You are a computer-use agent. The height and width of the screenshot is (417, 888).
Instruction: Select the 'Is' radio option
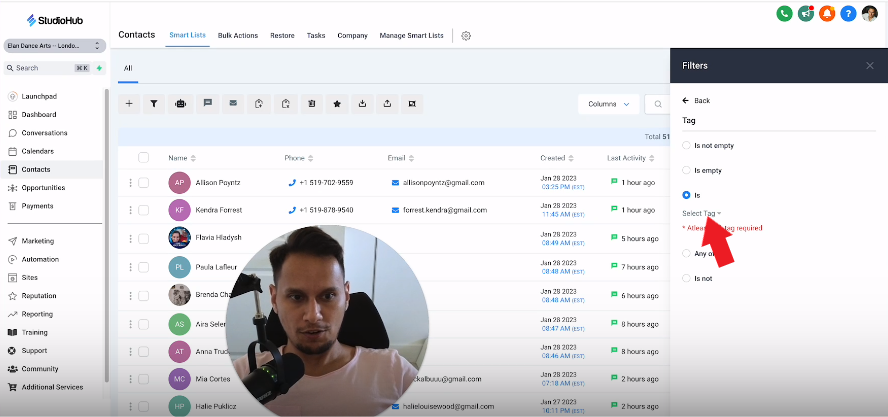click(x=686, y=195)
